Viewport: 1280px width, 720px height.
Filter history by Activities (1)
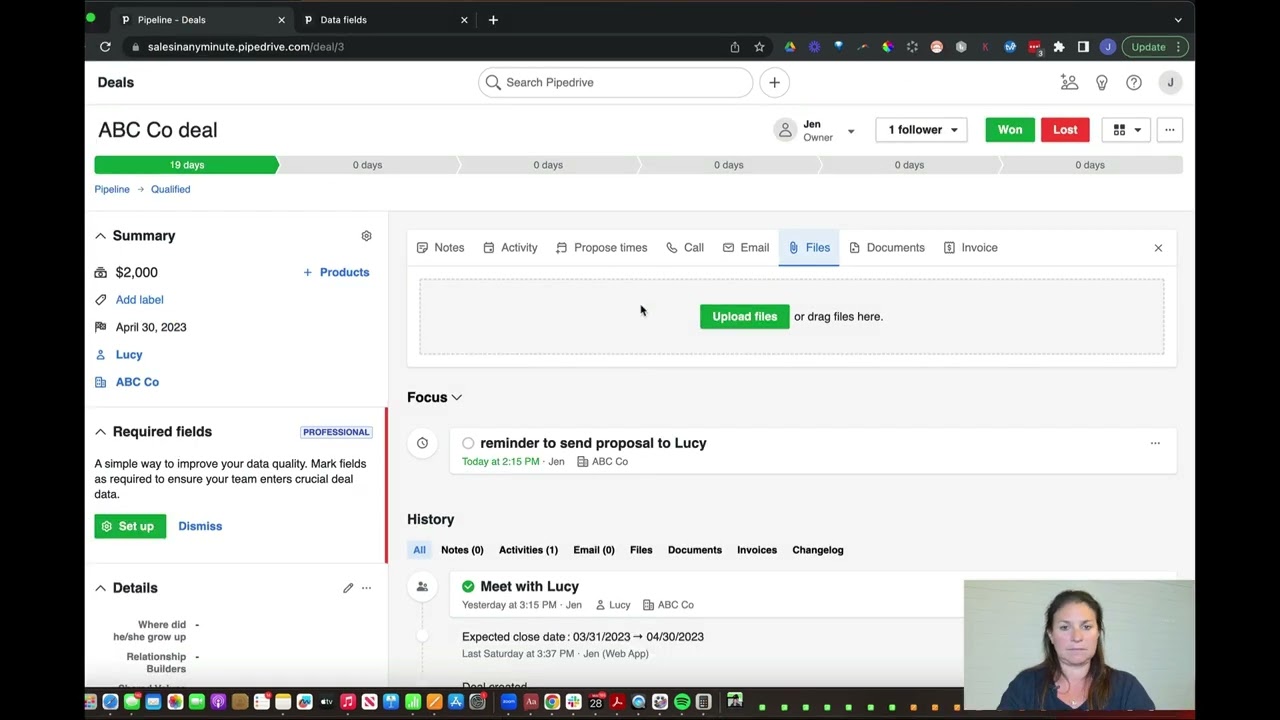click(x=528, y=550)
